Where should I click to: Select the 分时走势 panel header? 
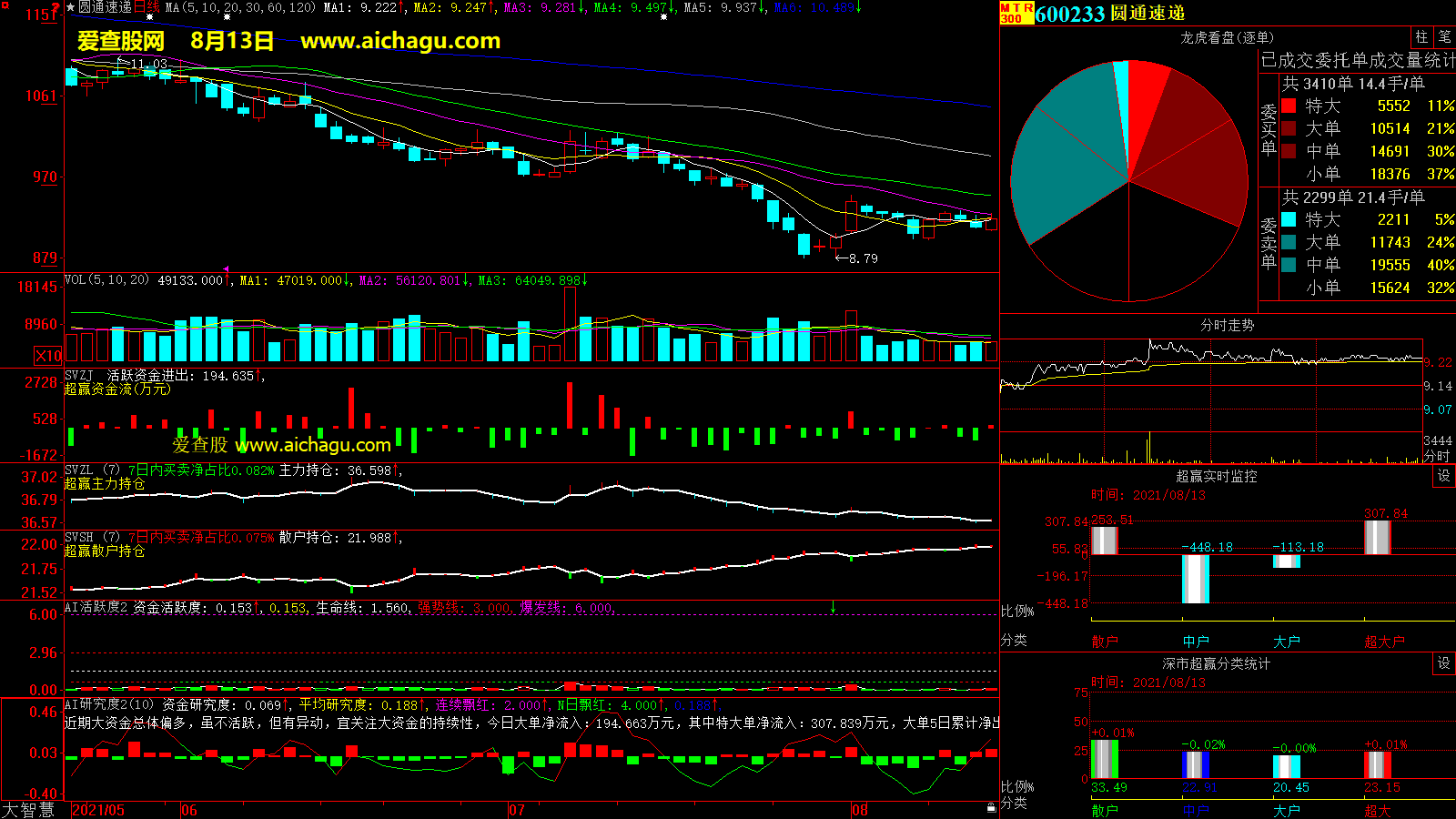coord(1227,325)
